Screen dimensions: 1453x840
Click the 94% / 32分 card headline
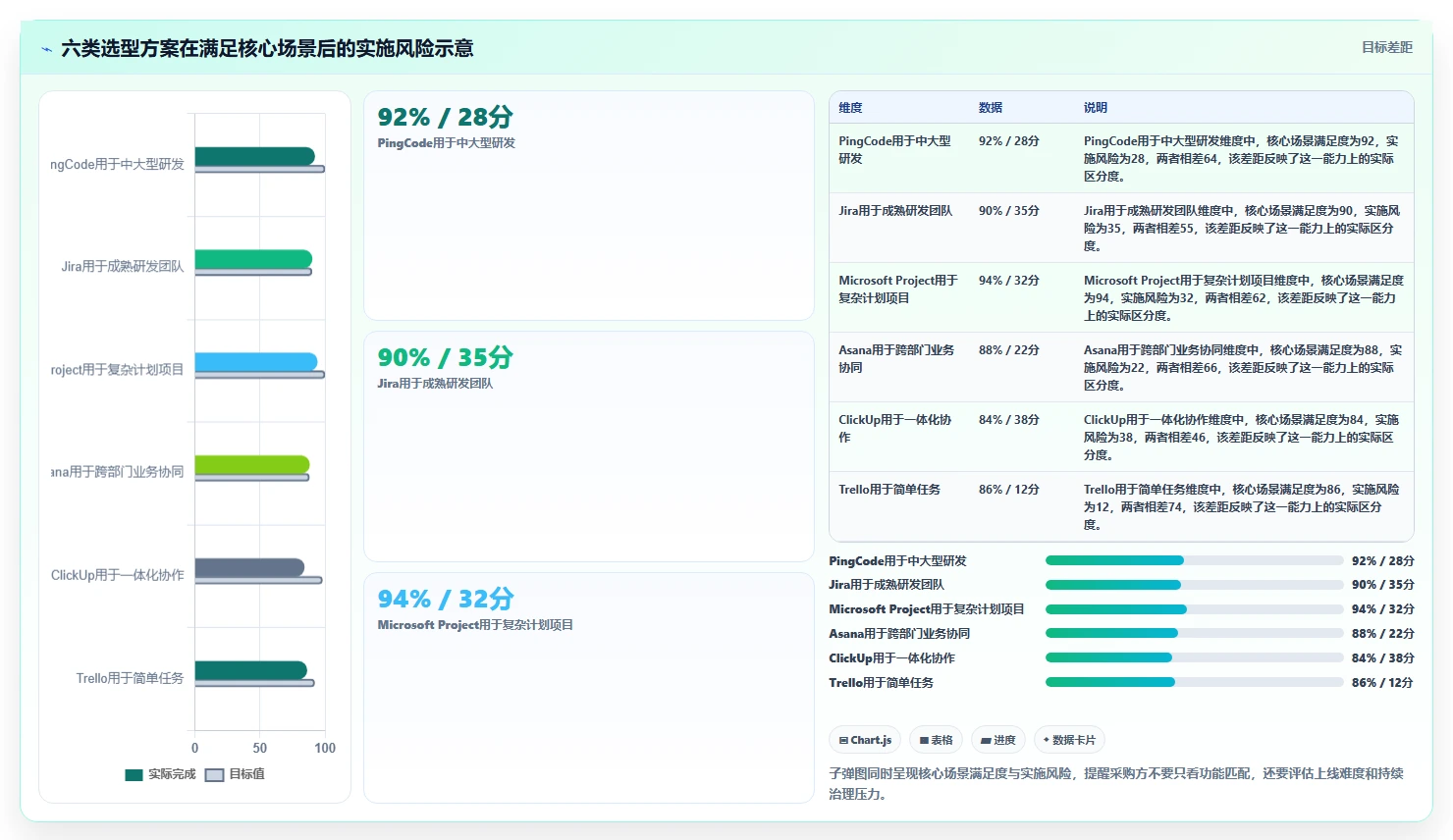coord(445,600)
